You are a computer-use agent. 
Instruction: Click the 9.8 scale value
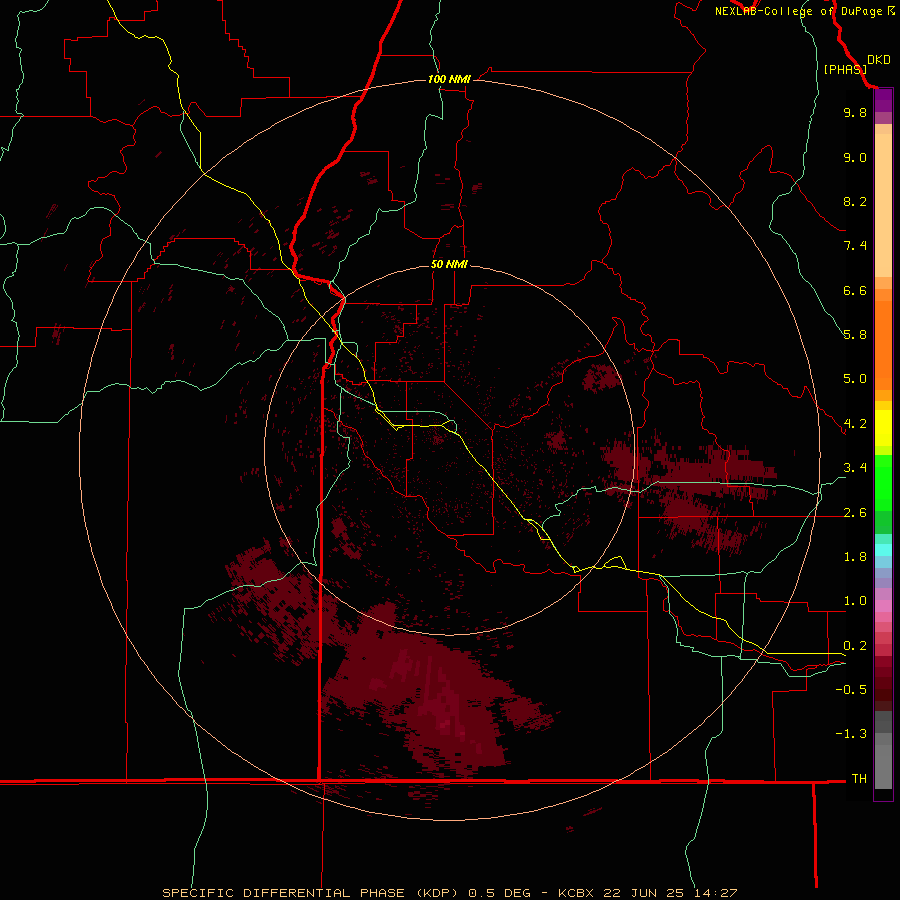(855, 112)
